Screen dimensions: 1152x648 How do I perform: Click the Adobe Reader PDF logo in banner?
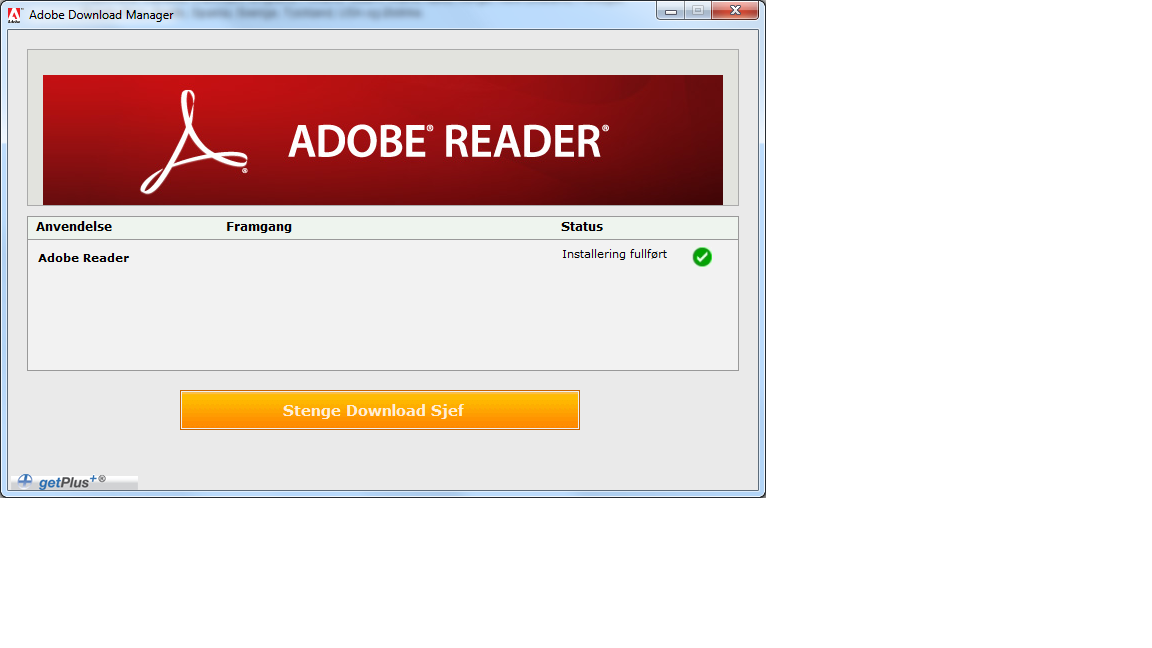tap(194, 142)
